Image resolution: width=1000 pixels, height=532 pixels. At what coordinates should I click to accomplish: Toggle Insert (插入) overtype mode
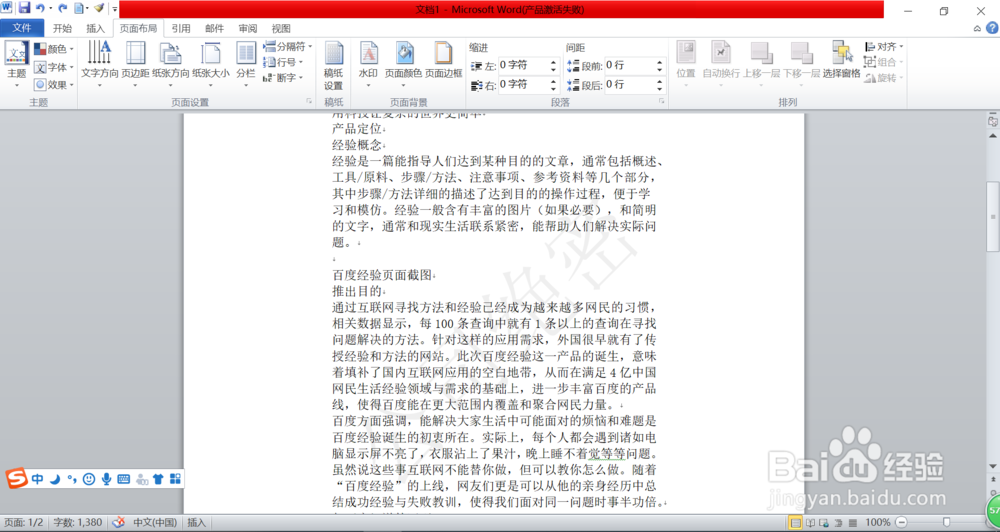[x=197, y=522]
